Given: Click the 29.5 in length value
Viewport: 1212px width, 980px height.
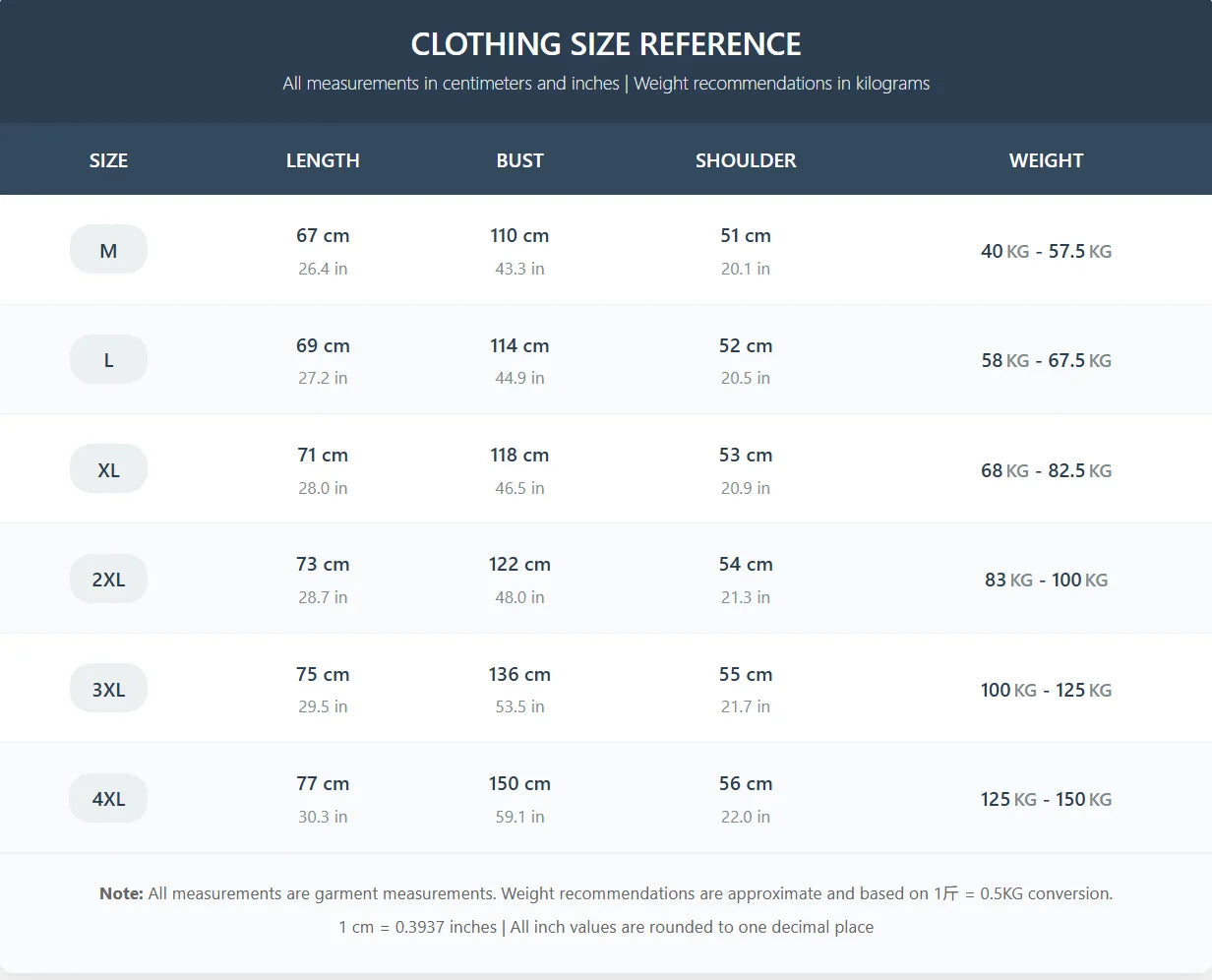Looking at the screenshot, I should tap(323, 706).
